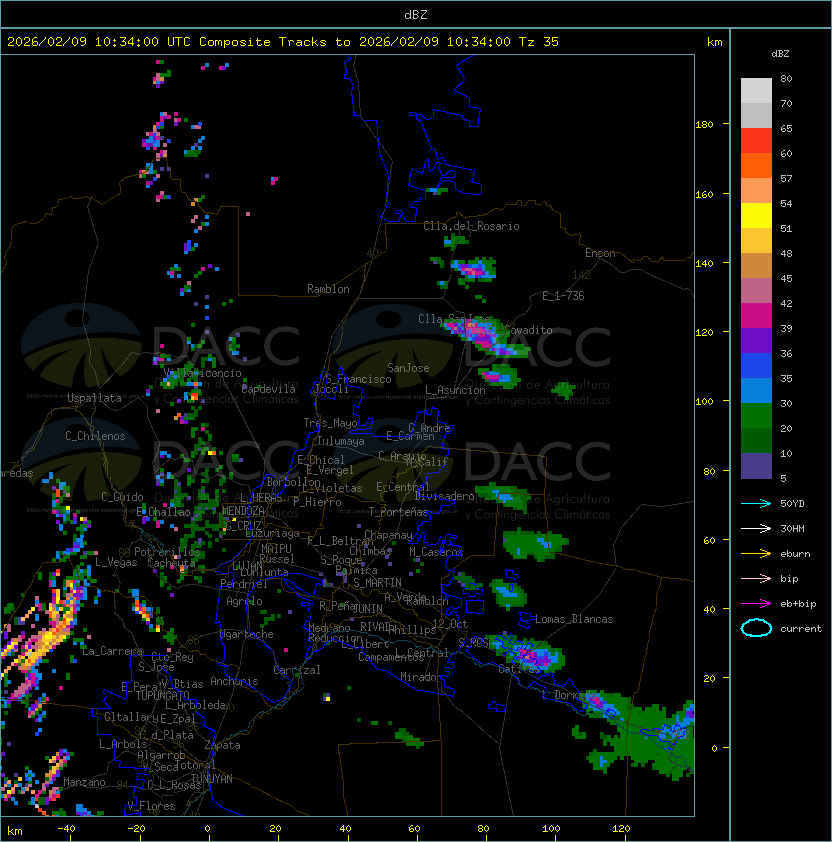832x842 pixels.
Task: Click the 'Capdevila' map label
Action: coord(268,389)
